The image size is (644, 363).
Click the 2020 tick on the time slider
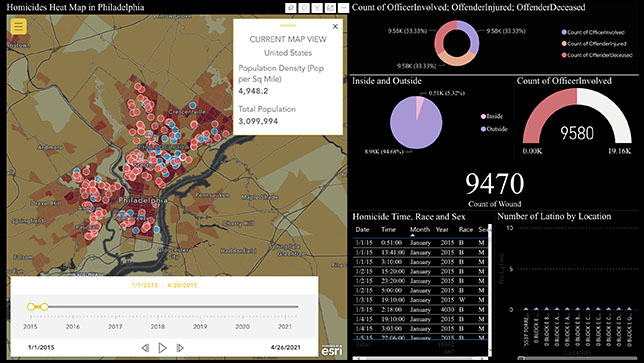tap(242, 317)
